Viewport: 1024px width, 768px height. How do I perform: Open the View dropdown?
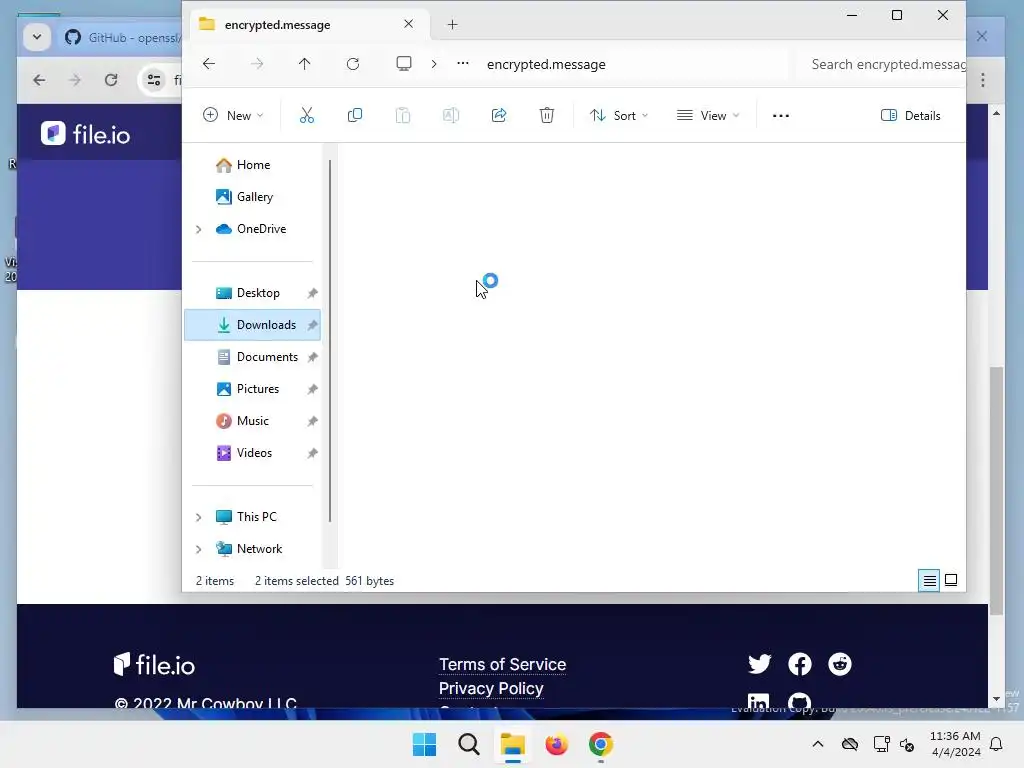click(x=709, y=116)
